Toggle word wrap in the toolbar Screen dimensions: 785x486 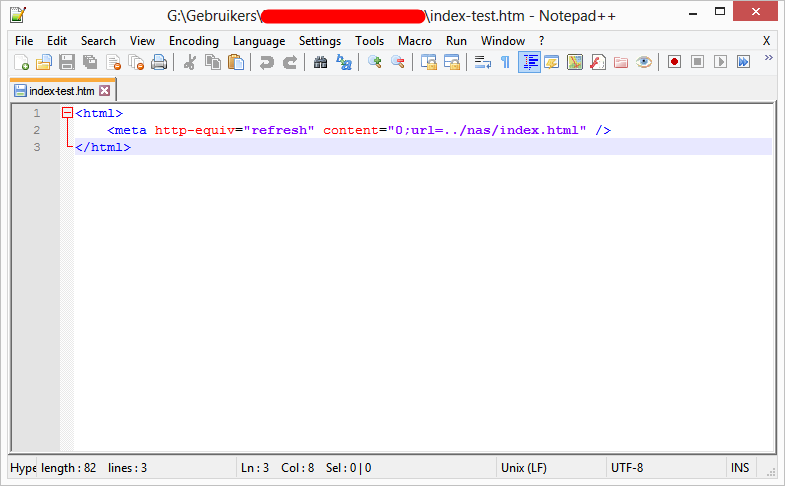(482, 62)
